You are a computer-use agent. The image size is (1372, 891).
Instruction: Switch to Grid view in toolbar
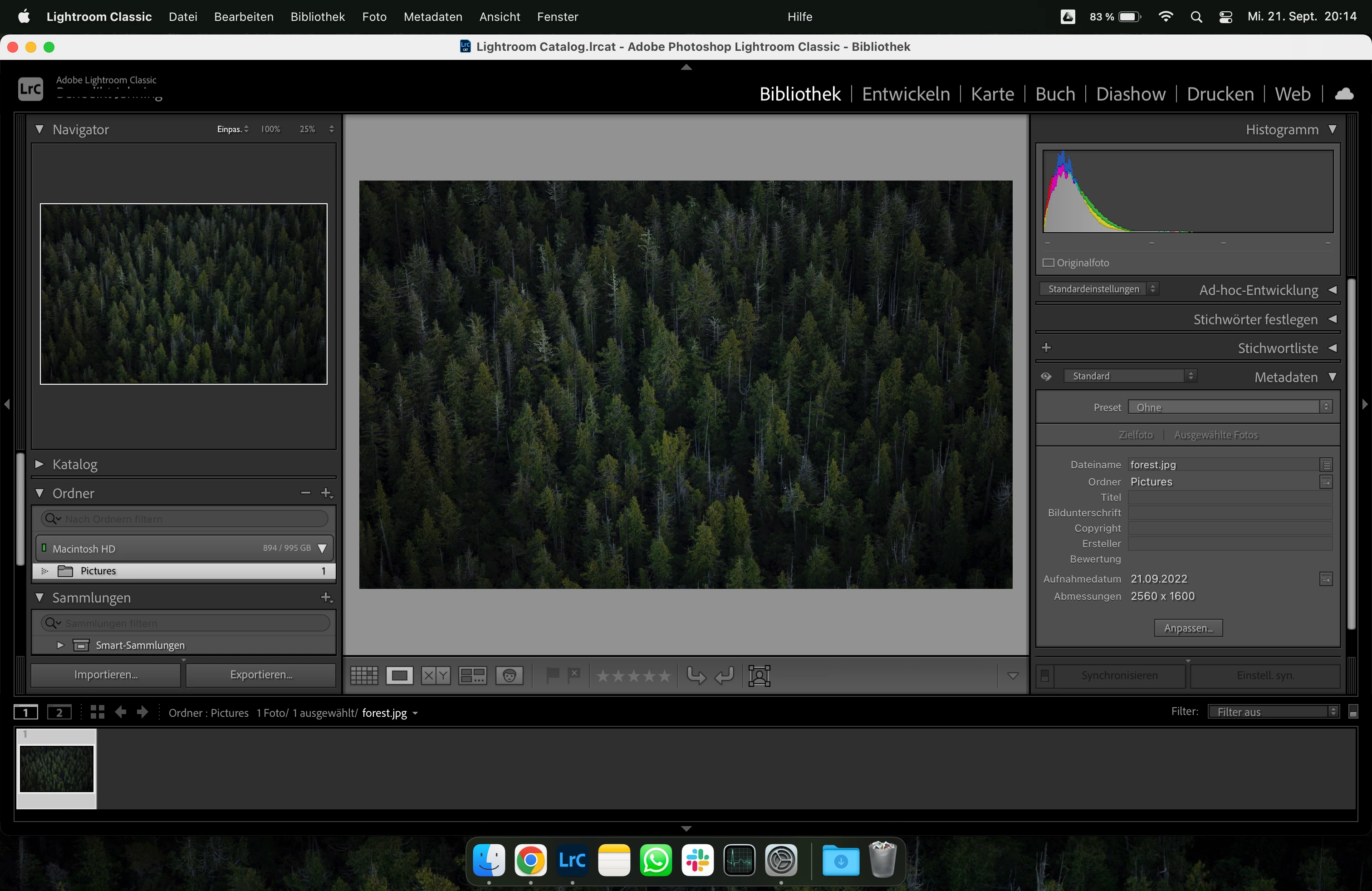tap(364, 675)
